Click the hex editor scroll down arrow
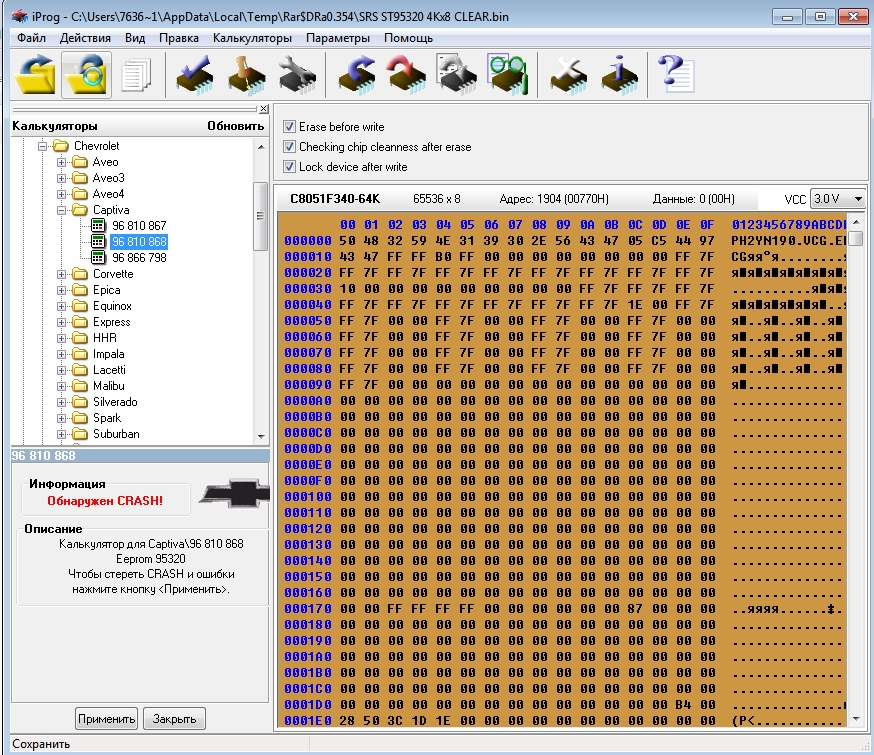This screenshot has width=874, height=755. 856,719
